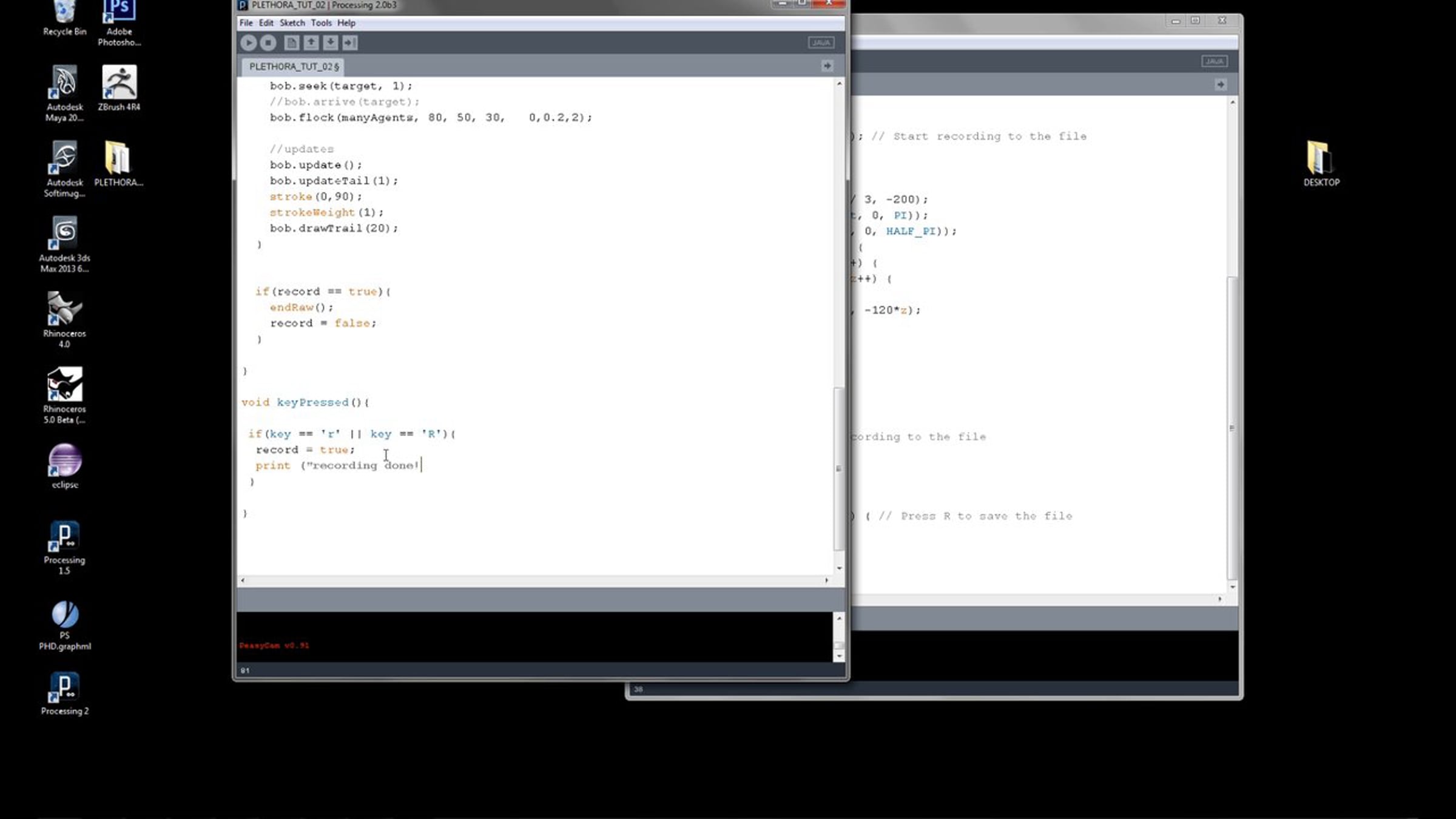The width and height of the screenshot is (1456, 819).
Task: Click the console scroll-down arrow
Action: 839,656
